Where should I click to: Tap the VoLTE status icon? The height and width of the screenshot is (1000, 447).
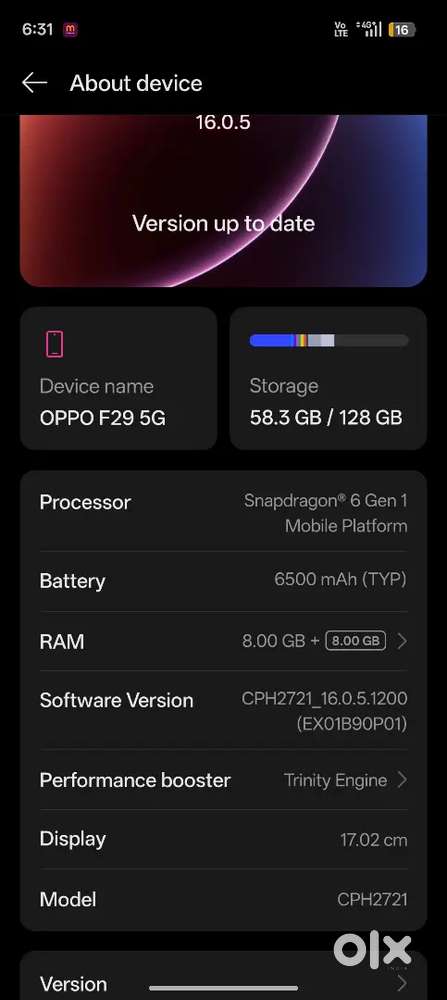click(341, 29)
